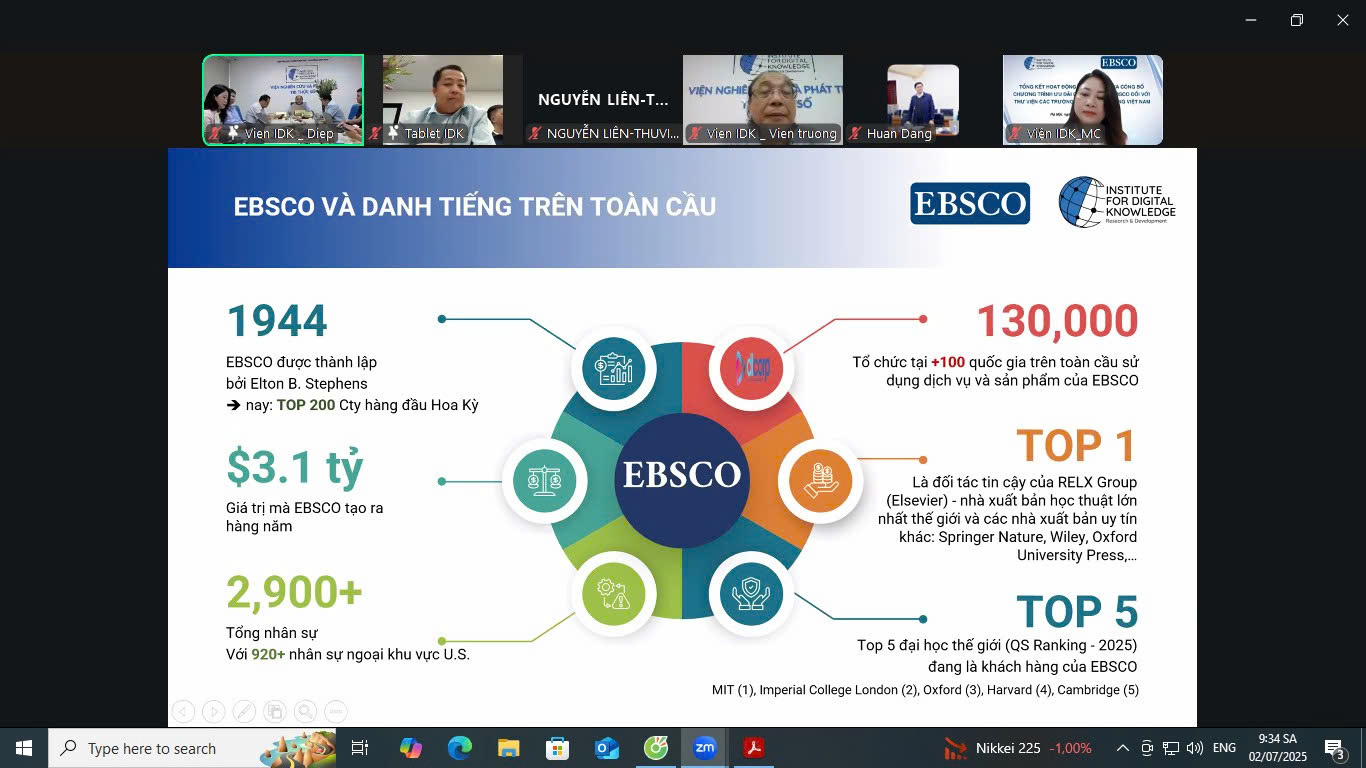The image size is (1366, 768).
Task: Open Task View from the taskbar
Action: pos(360,748)
